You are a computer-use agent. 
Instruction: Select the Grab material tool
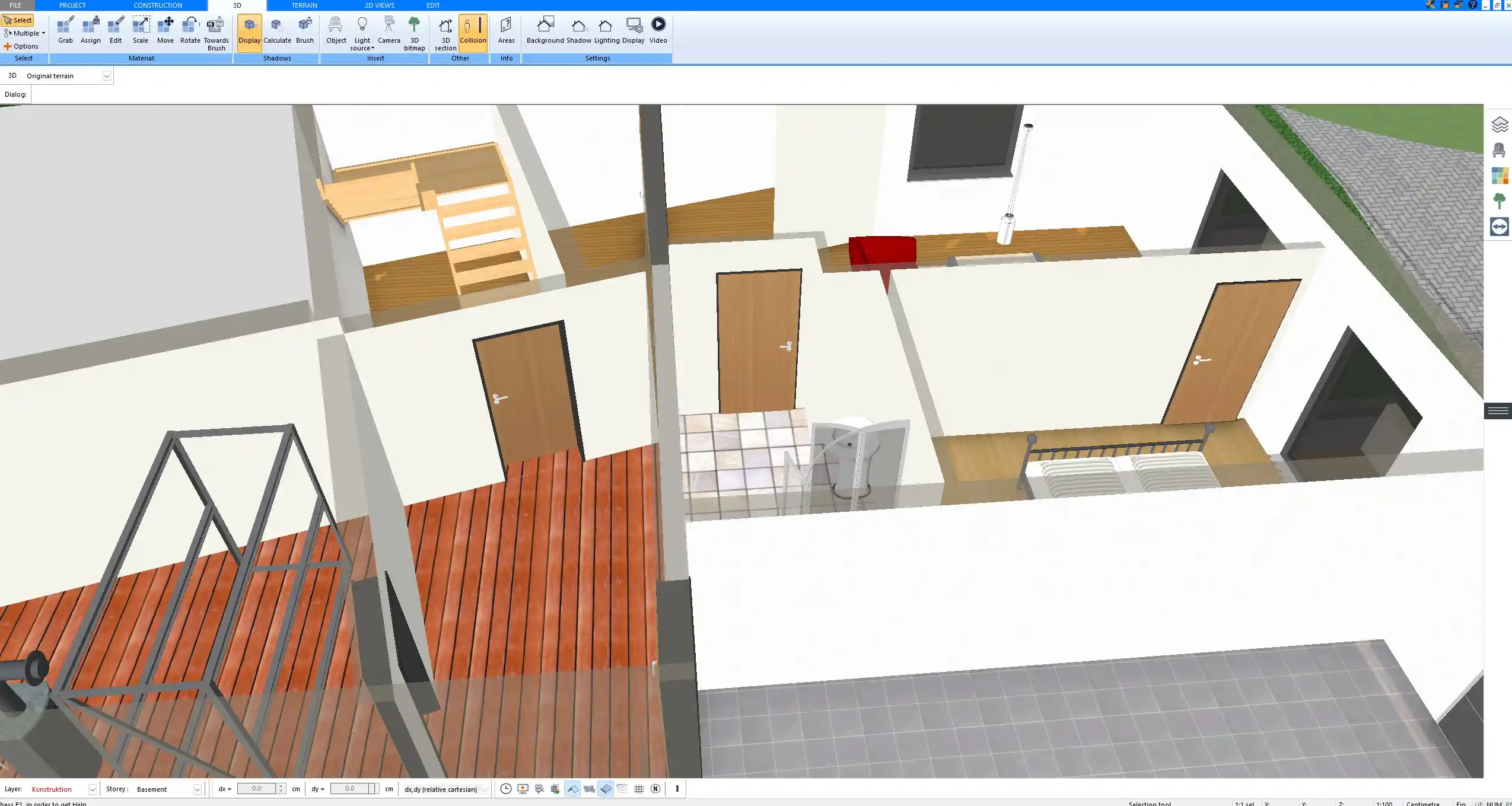tap(65, 31)
